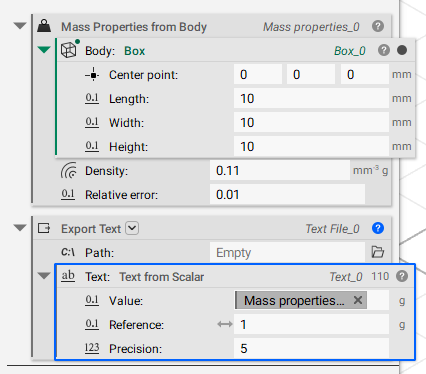Collapse the Mass Properties from Body section
This screenshot has height=374, width=426.
click(x=20, y=26)
